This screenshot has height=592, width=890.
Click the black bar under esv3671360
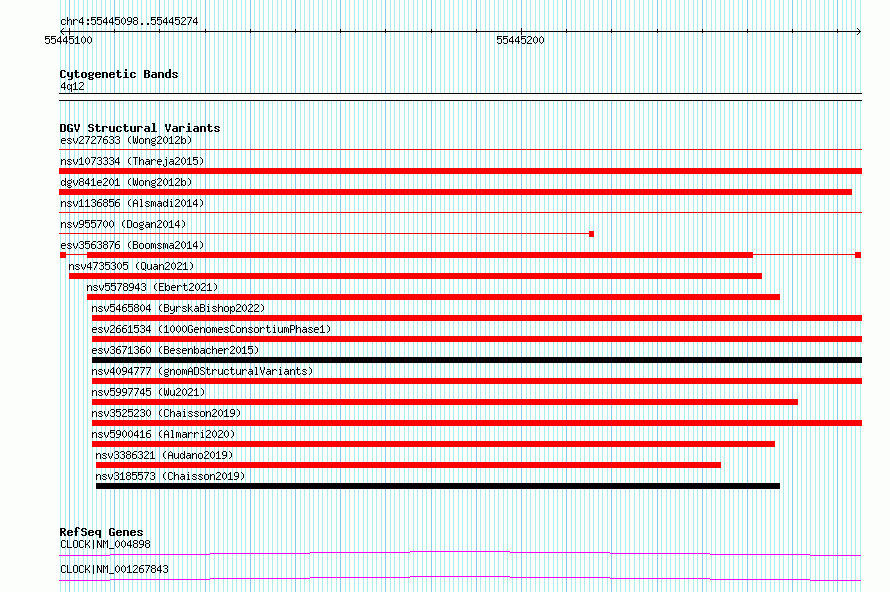point(477,360)
